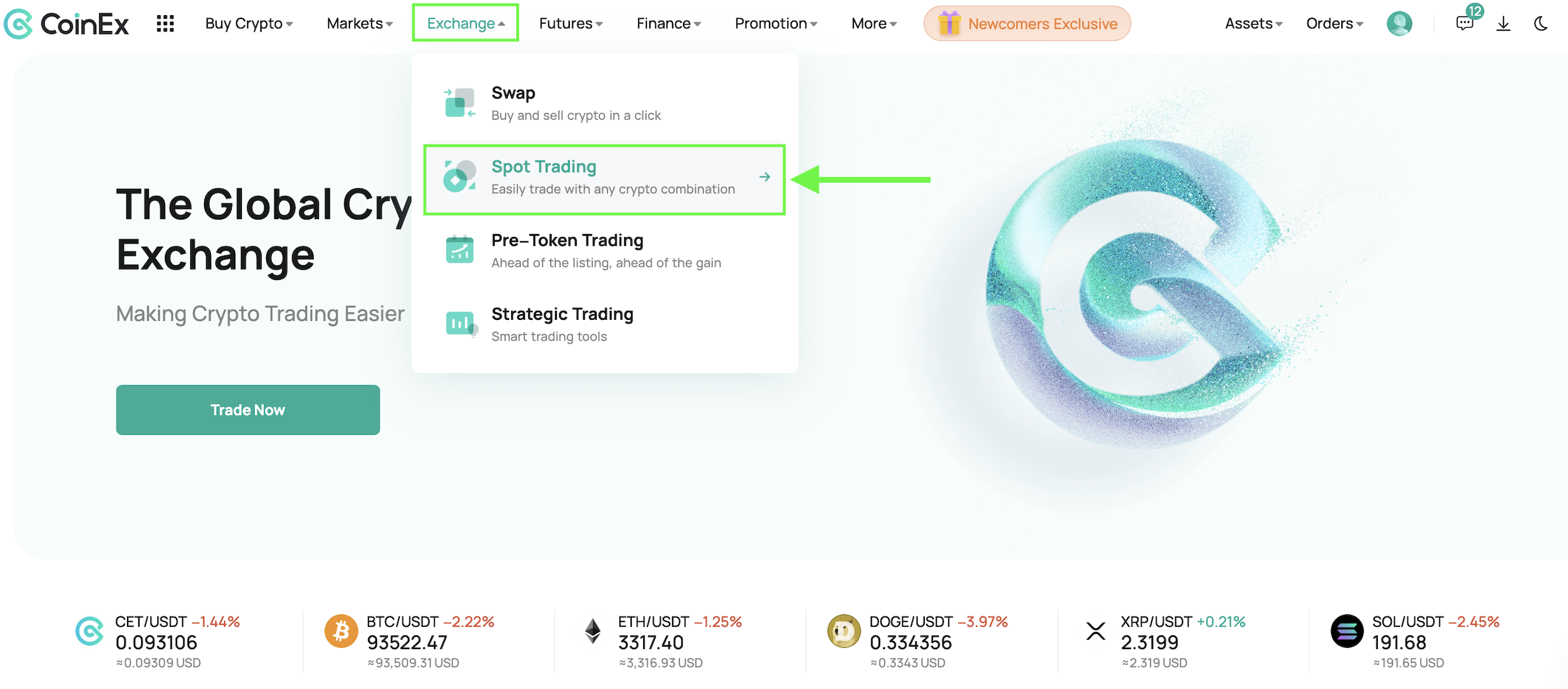Open the user profile avatar
Screen dimensions: 1568x689
(1399, 23)
